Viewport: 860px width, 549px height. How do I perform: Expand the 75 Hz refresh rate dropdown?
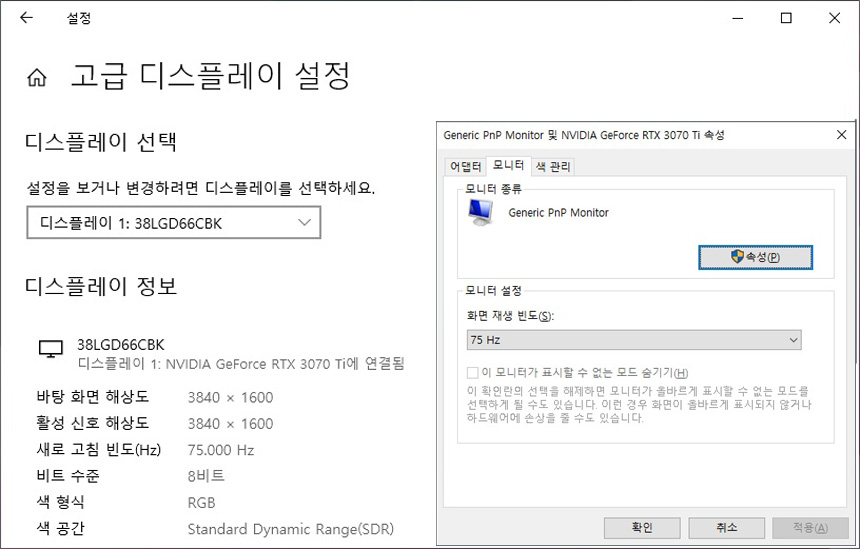coord(635,340)
